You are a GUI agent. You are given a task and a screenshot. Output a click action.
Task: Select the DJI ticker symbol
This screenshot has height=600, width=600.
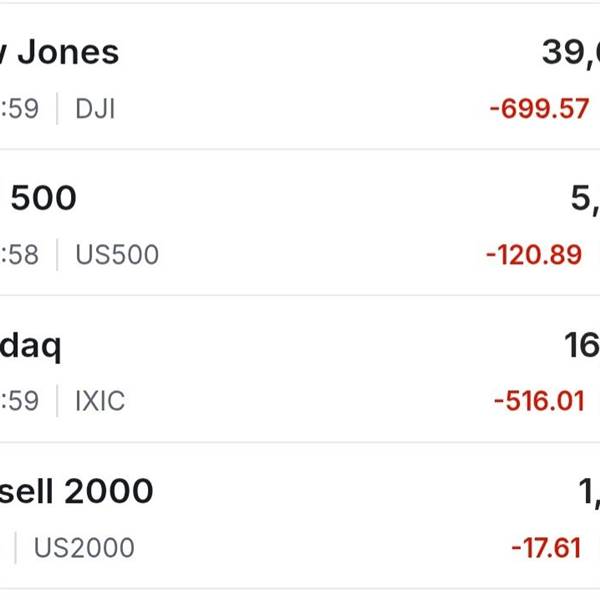click(x=95, y=109)
